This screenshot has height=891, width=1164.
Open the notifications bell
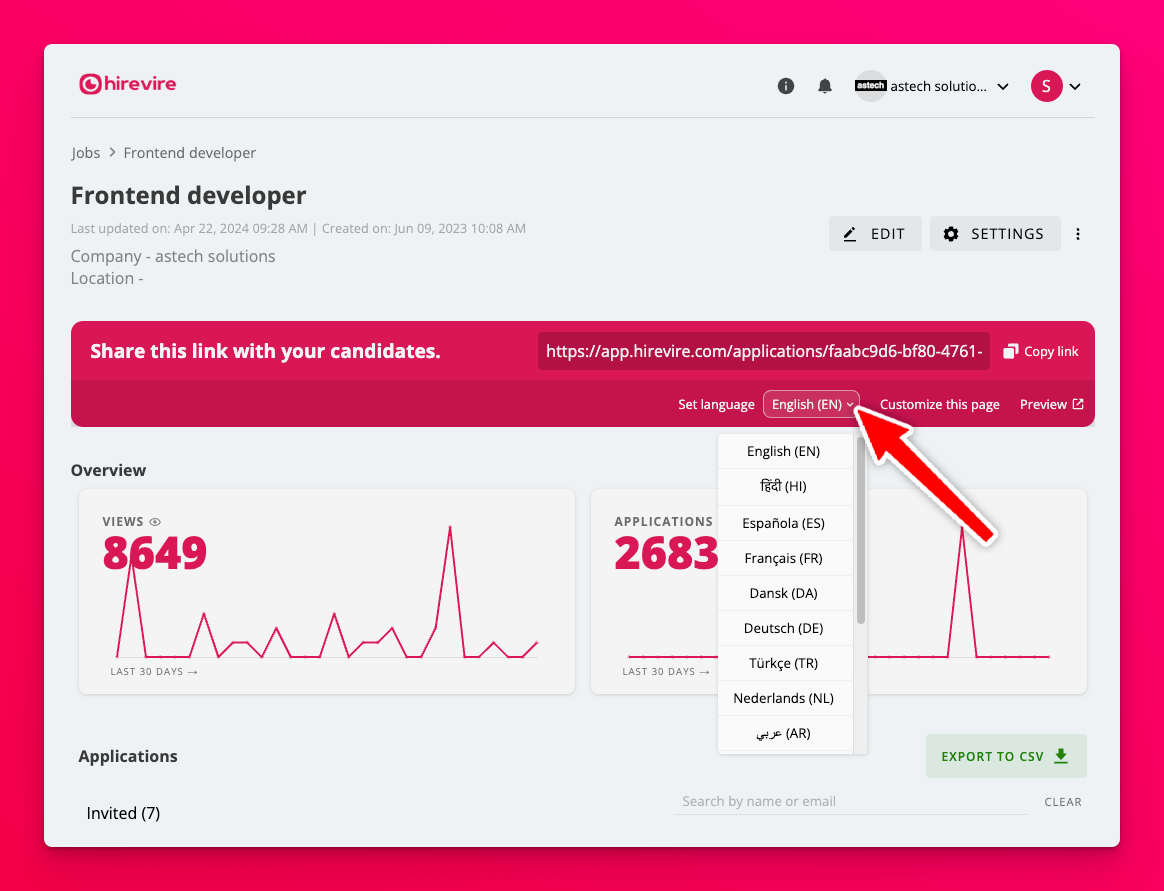pyautogui.click(x=825, y=86)
